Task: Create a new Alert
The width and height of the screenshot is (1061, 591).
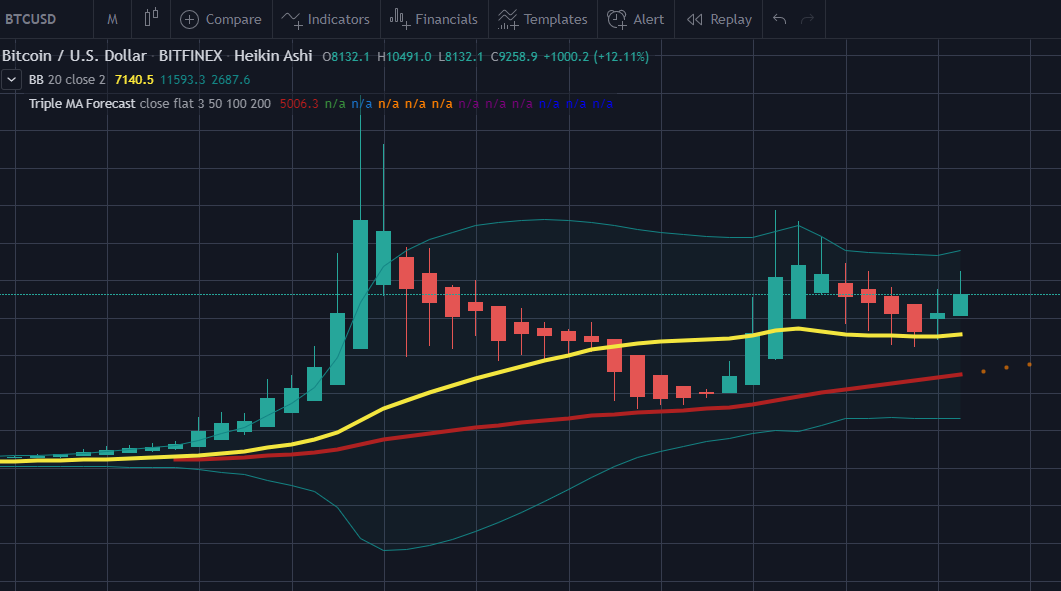Action: 636,19
